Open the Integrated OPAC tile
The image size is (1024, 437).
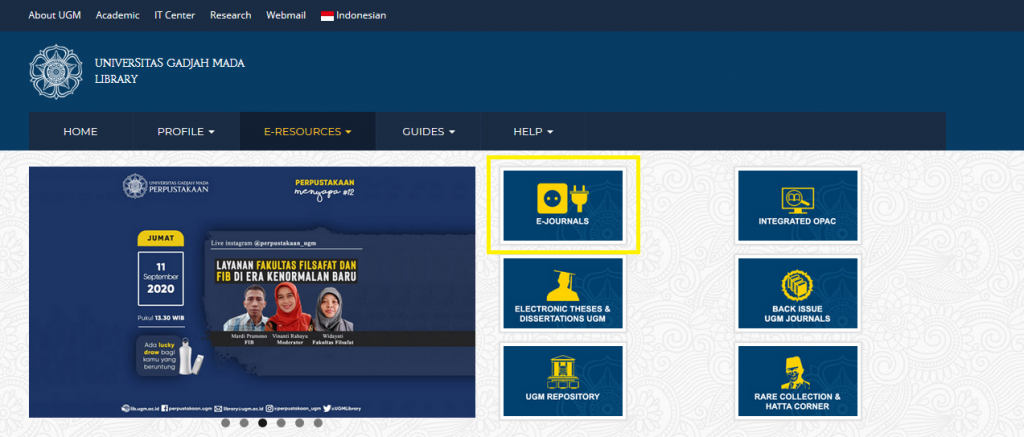[797, 205]
